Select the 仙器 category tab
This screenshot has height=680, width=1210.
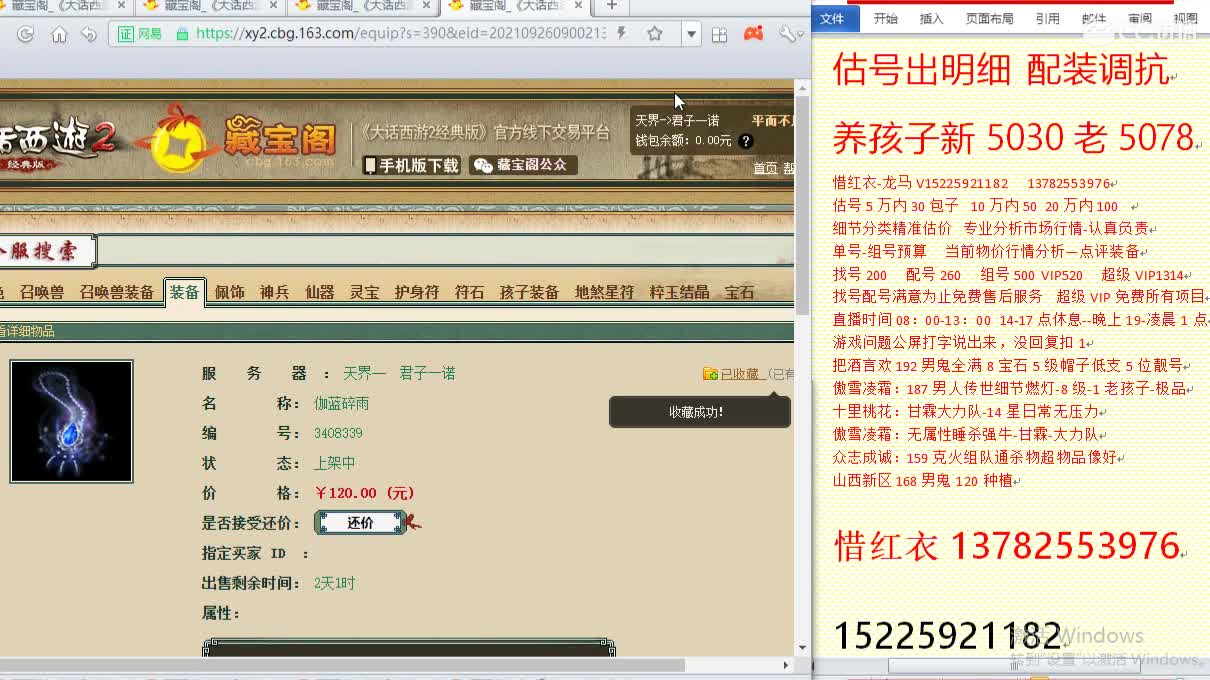pyautogui.click(x=319, y=292)
